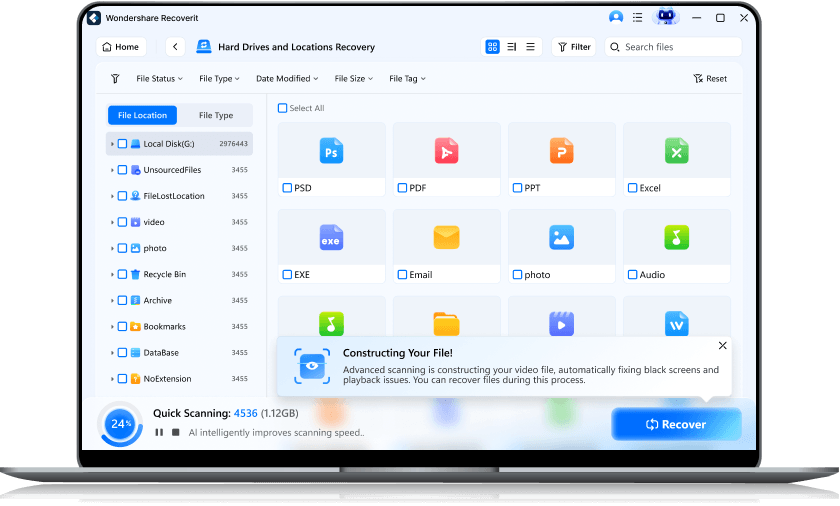Expand the UnsourcedFiles tree node
The height and width of the screenshot is (506, 840).
(x=112, y=170)
